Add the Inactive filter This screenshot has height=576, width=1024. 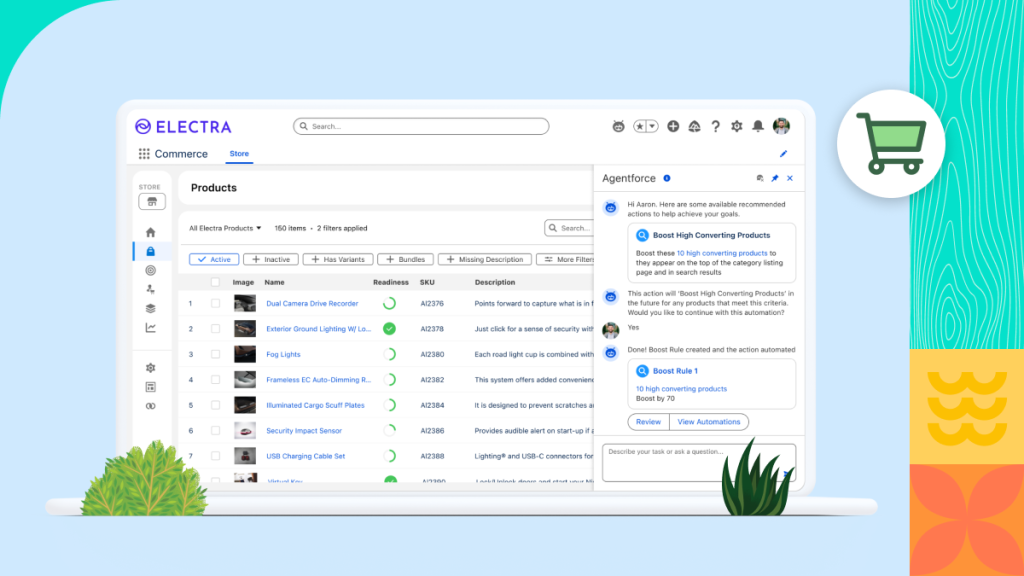tap(270, 259)
